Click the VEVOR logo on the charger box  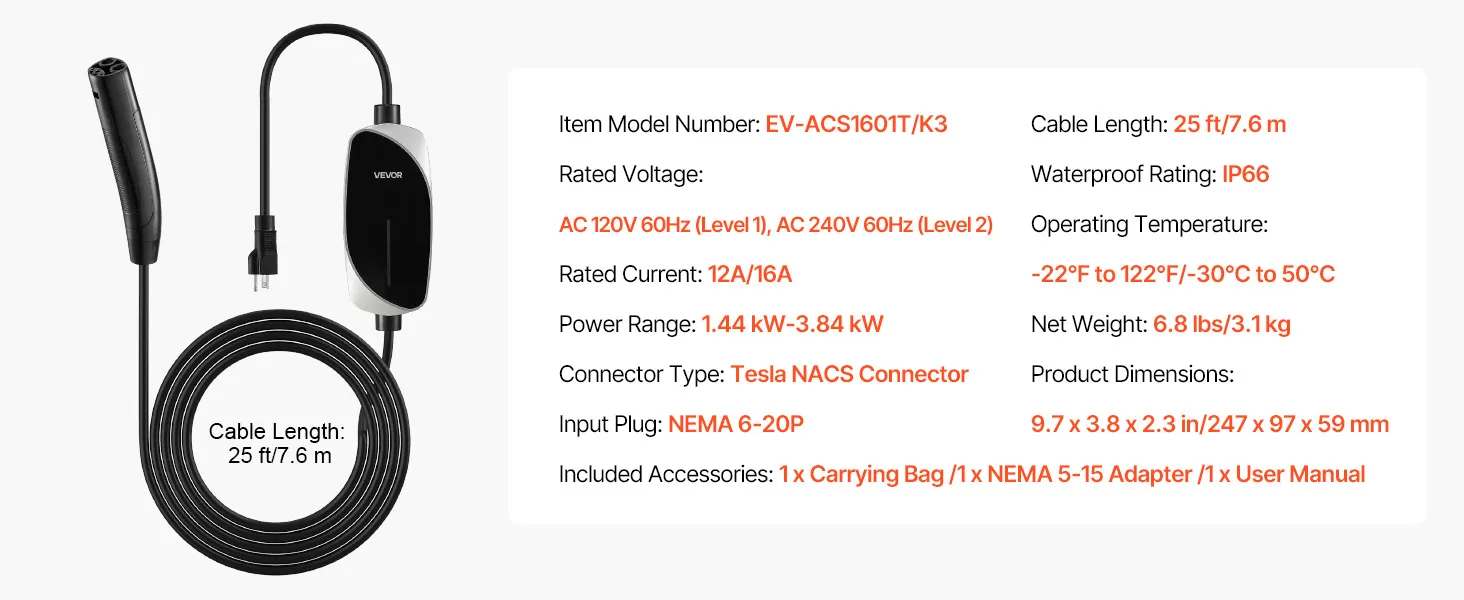tap(387, 174)
